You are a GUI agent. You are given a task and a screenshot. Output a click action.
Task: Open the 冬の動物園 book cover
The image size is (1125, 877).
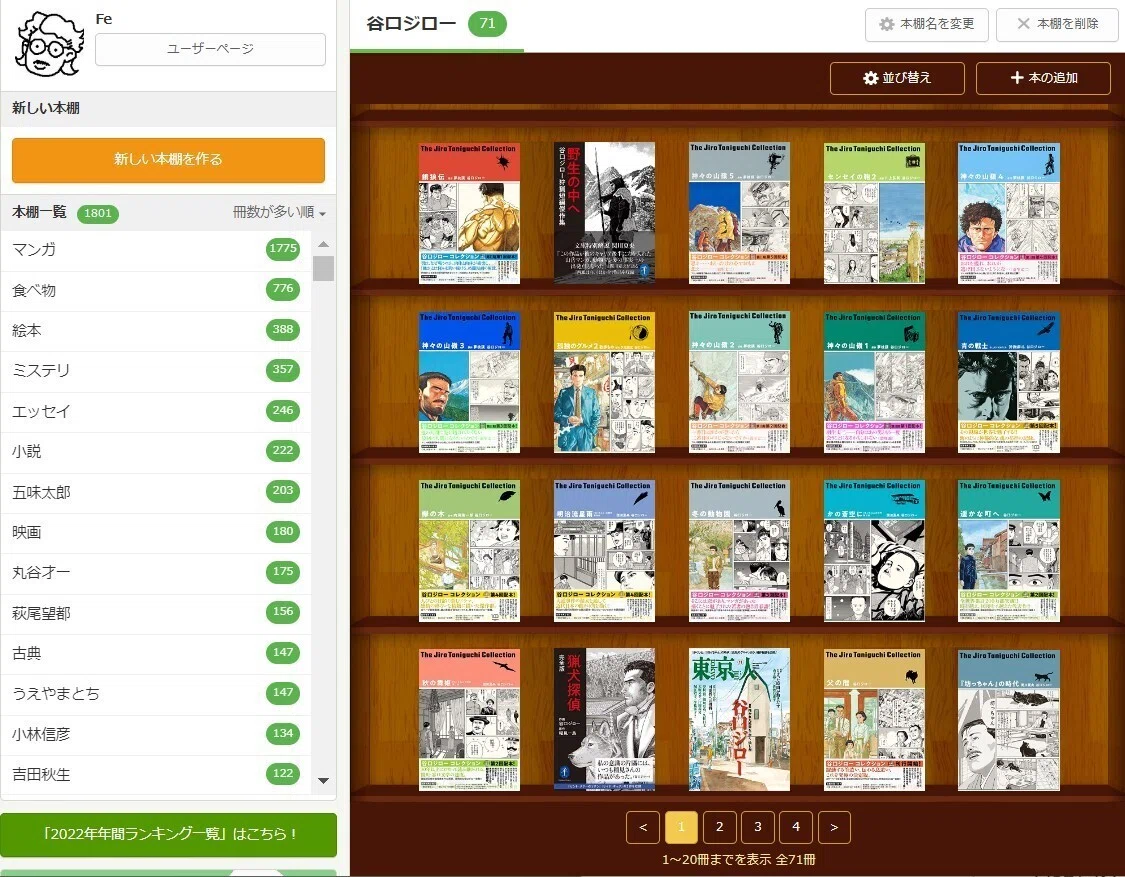tap(739, 551)
